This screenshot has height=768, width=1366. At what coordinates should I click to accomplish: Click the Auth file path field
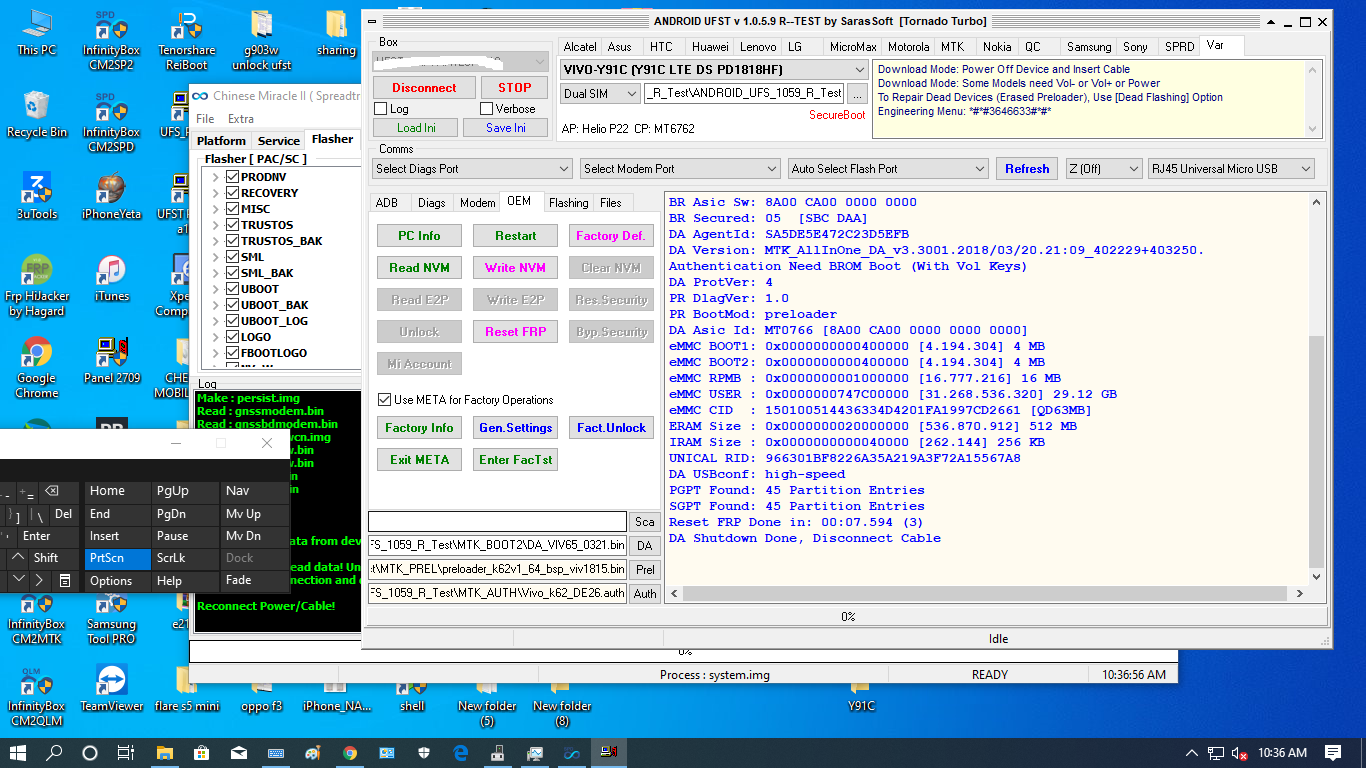(498, 593)
